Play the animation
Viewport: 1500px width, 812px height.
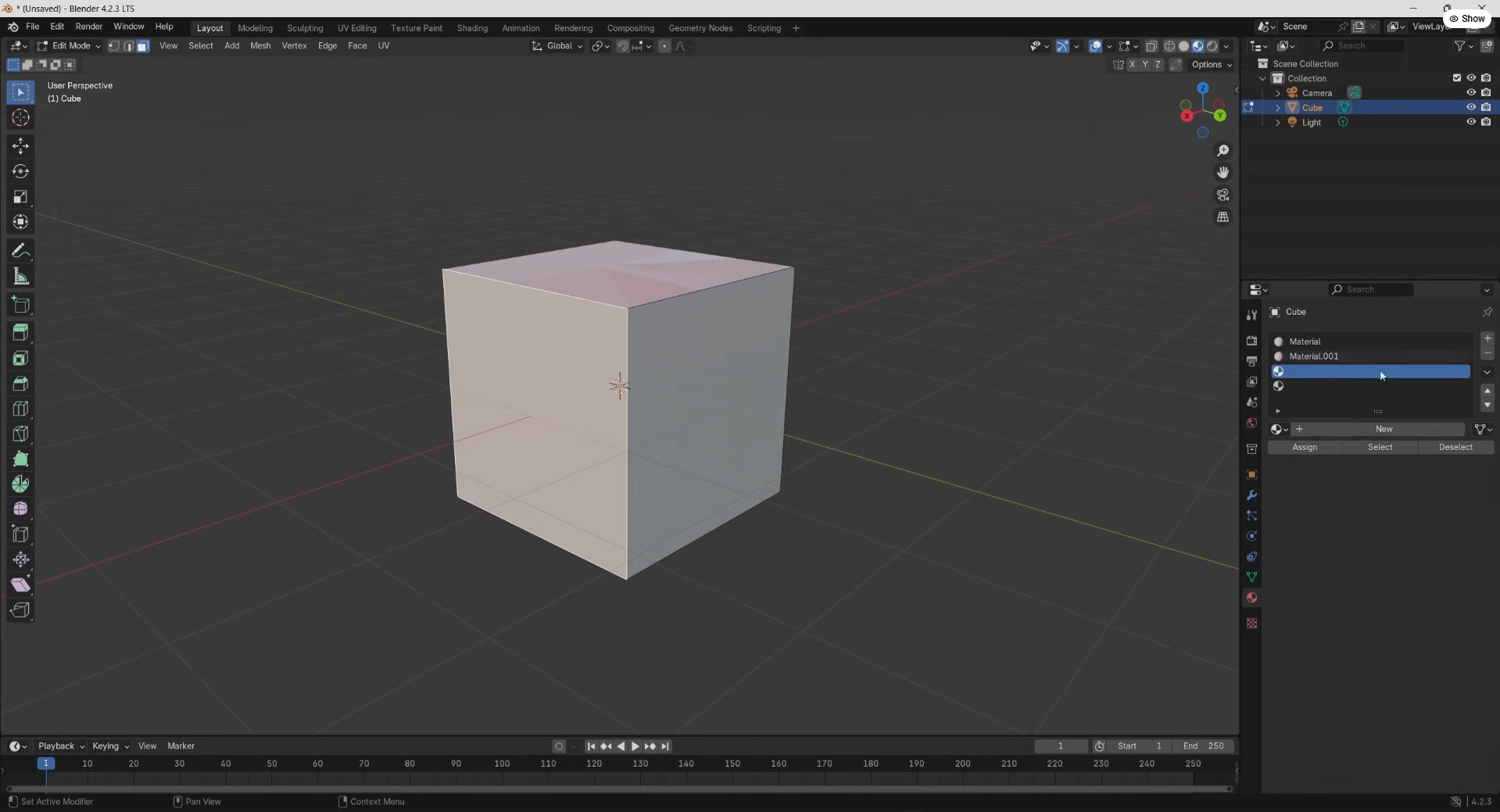point(635,746)
